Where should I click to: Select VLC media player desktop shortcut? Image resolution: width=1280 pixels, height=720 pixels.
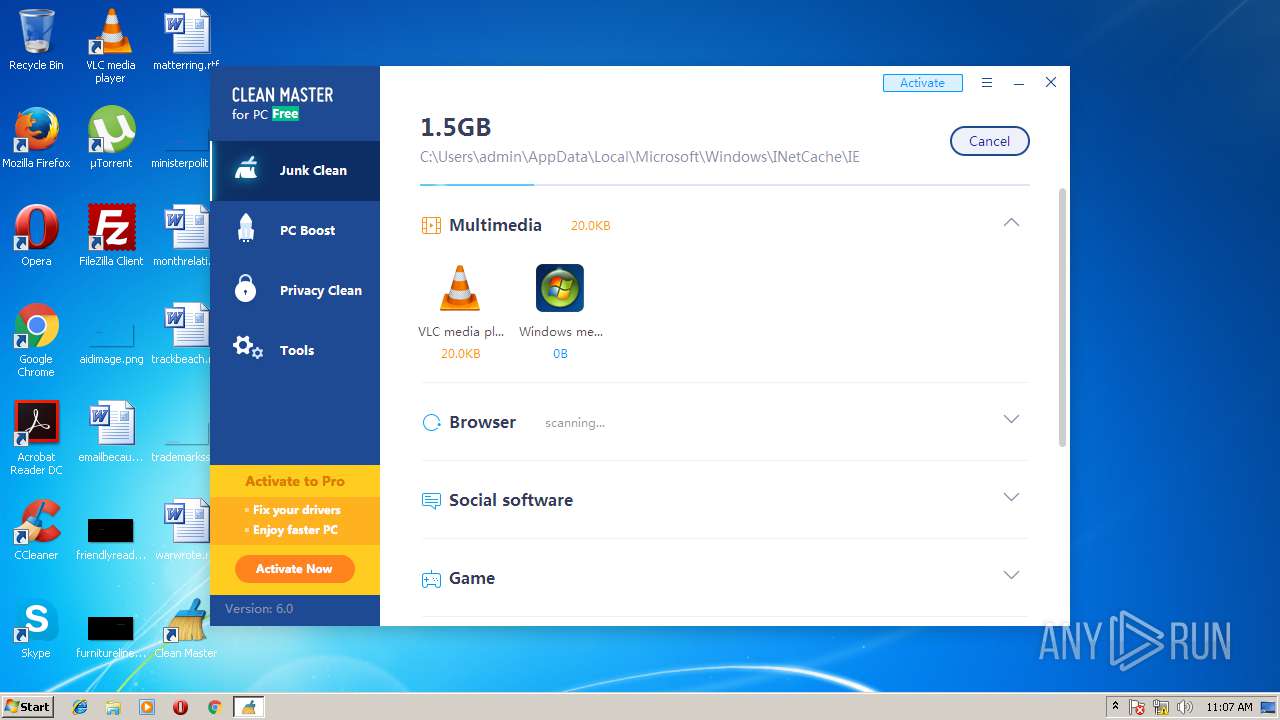(110, 45)
